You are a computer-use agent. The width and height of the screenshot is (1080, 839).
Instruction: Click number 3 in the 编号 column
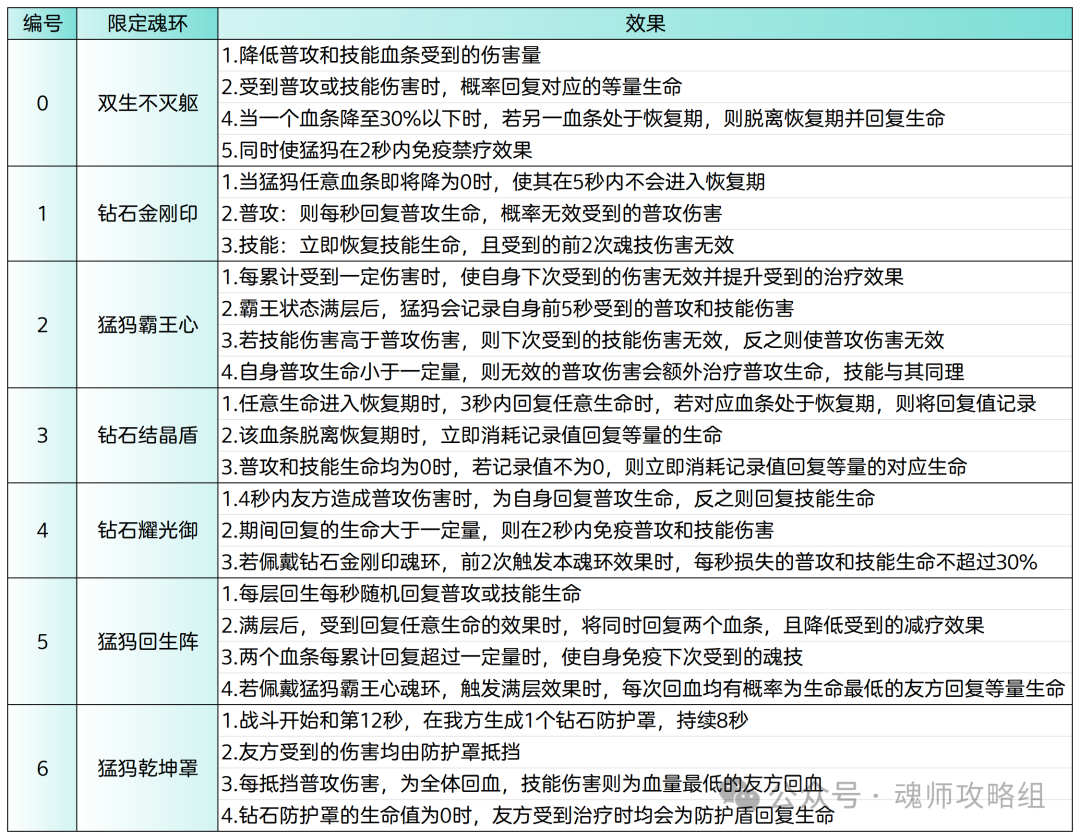coord(42,435)
